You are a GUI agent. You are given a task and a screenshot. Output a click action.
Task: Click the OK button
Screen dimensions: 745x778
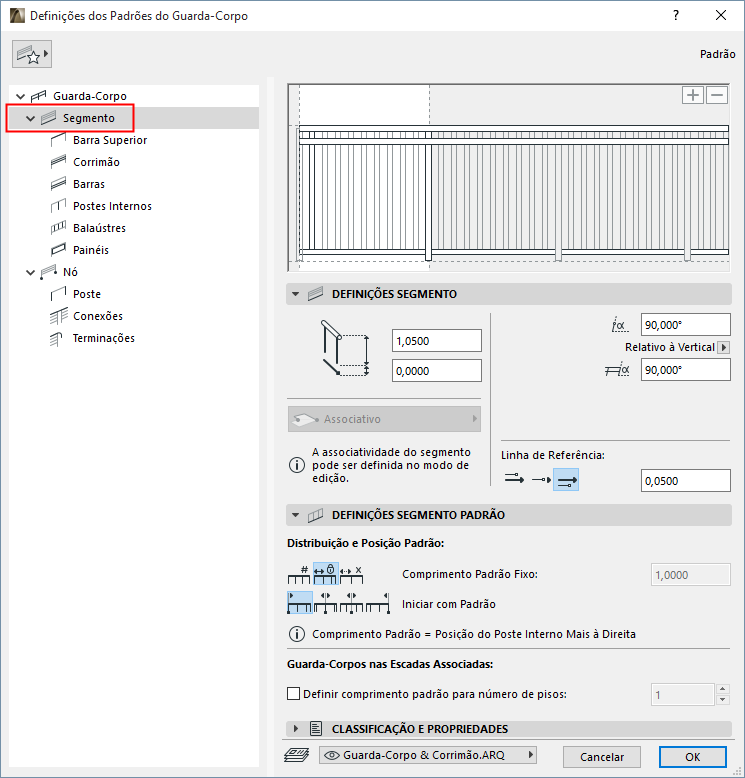pyautogui.click(x=692, y=757)
